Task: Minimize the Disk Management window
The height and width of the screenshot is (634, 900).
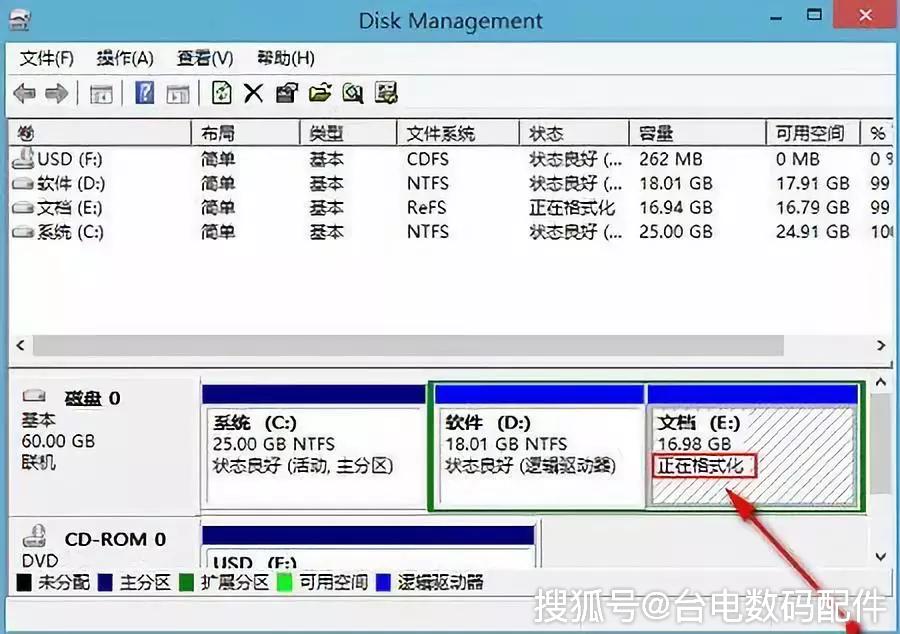Action: (x=776, y=18)
